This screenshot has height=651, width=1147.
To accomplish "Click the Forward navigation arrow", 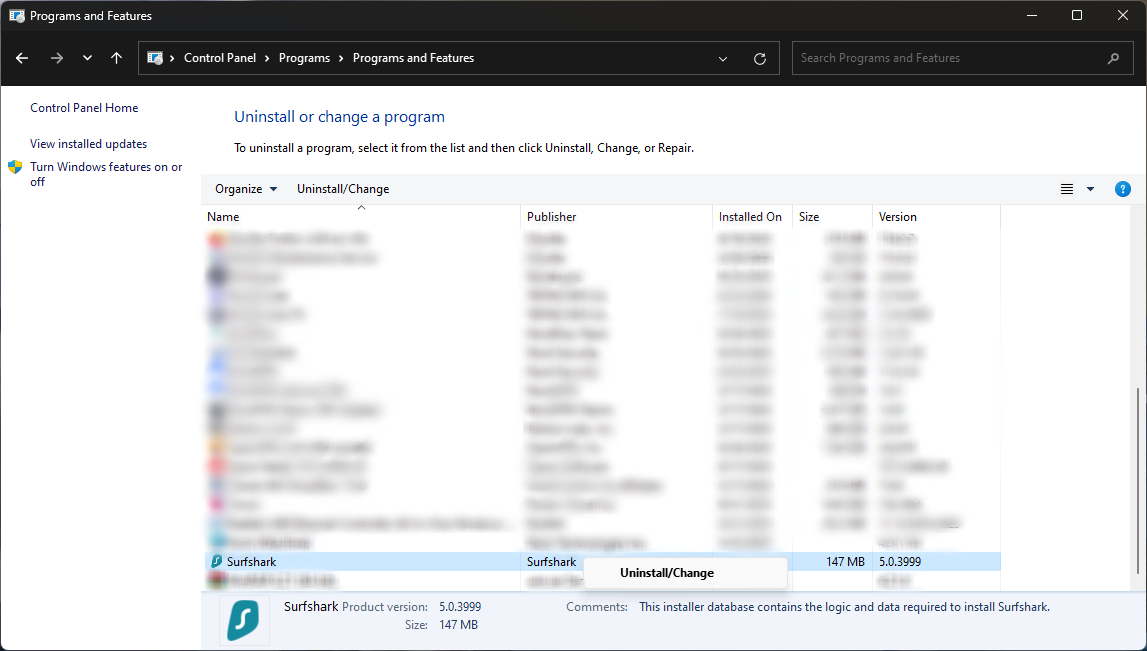I will coord(56,58).
